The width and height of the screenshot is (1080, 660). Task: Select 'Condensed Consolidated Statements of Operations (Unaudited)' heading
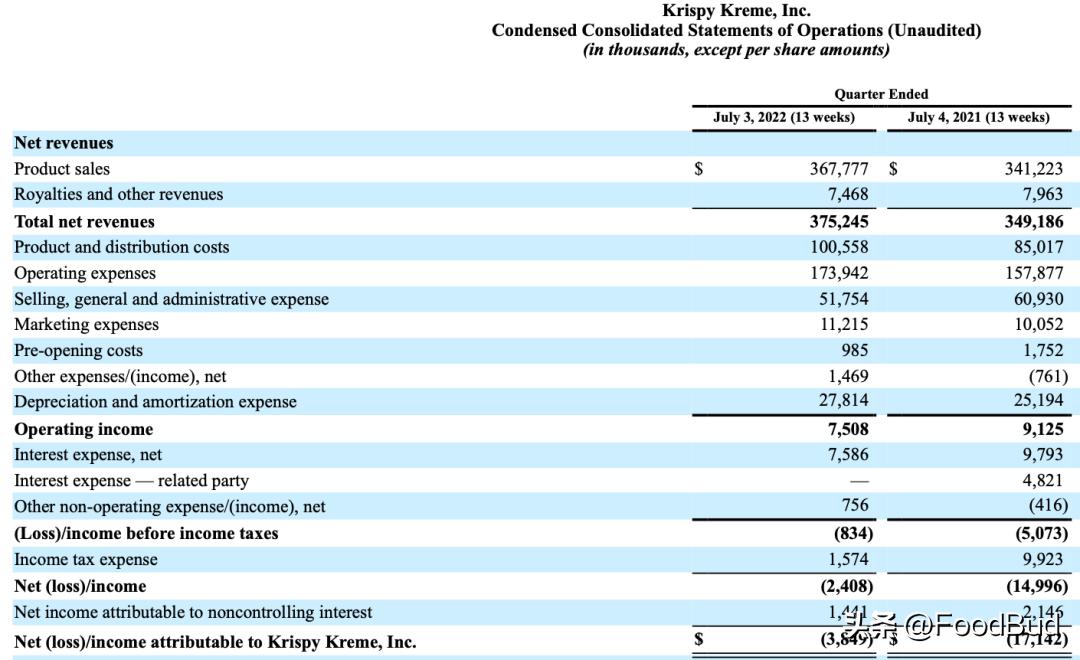point(736,30)
